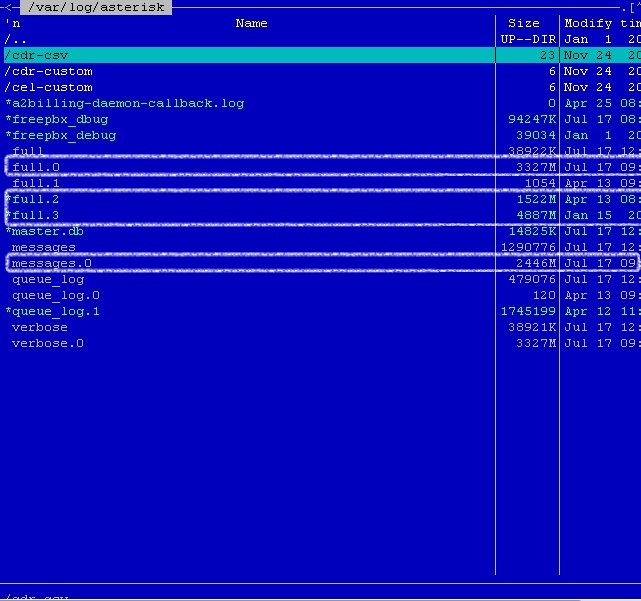
Task: Click the /var/log/asterisk path title
Action: coord(96,7)
